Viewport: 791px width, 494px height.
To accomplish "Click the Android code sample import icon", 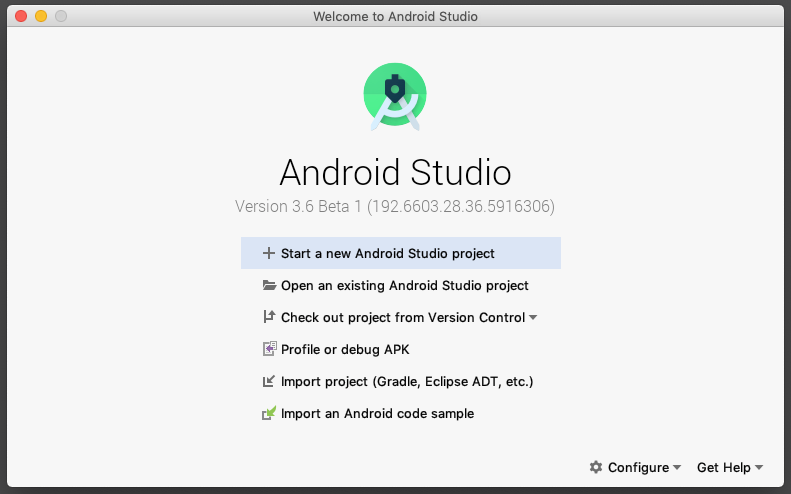I will pos(269,413).
